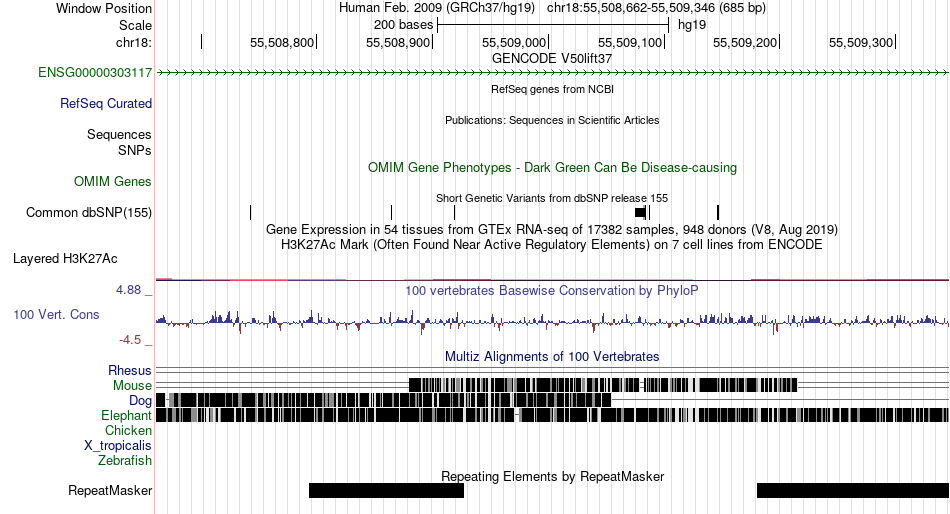This screenshot has width=950, height=514.
Task: Click the 55,509,300 ruler coordinate
Action: coord(861,43)
